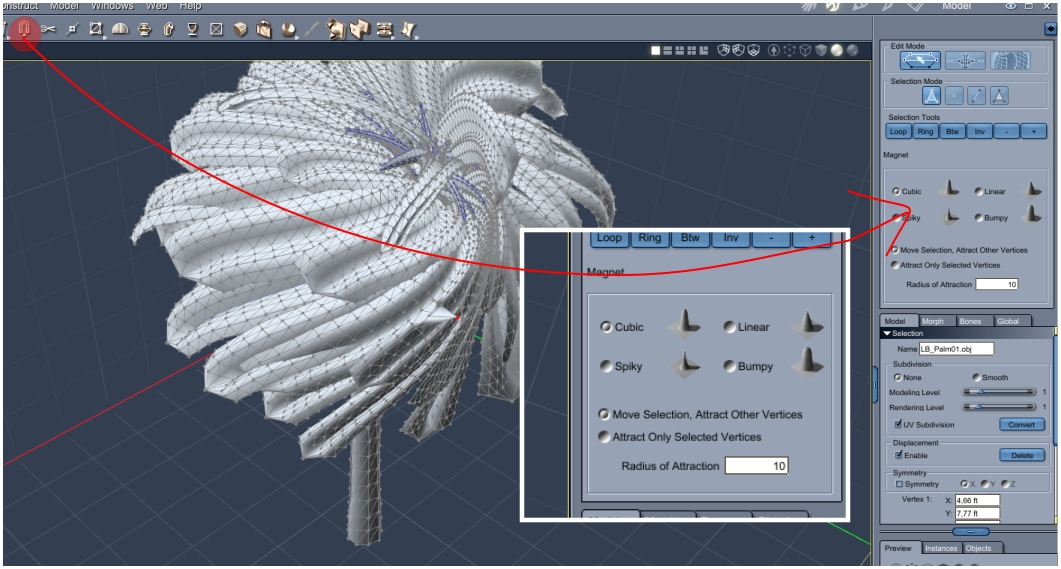Click the crossed-square tool icon in toolbar
The image size is (1061, 569).
click(x=217, y=29)
